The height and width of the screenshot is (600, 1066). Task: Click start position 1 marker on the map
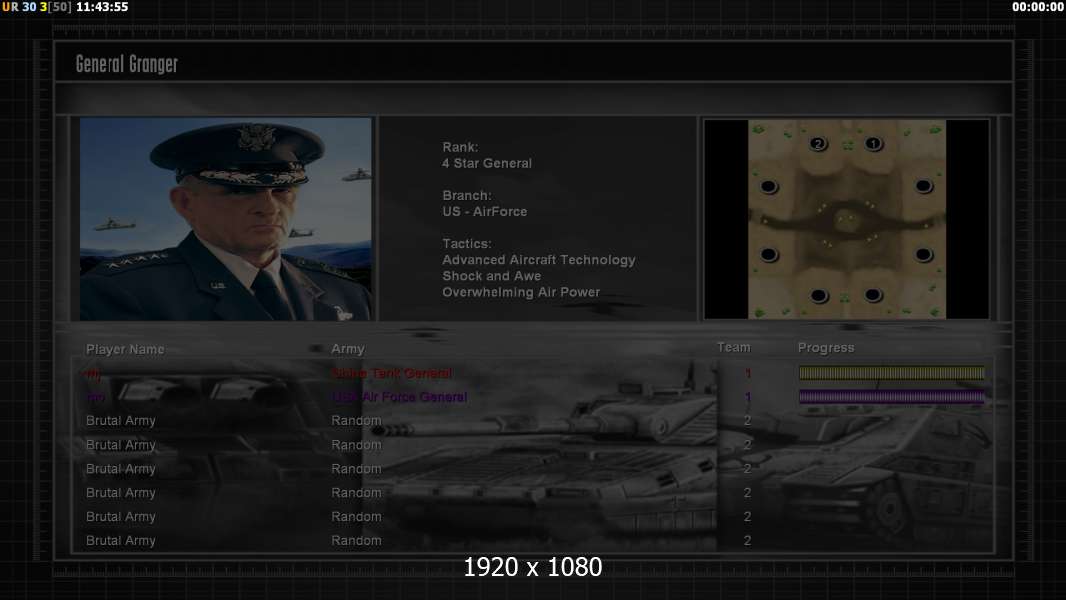tap(874, 143)
